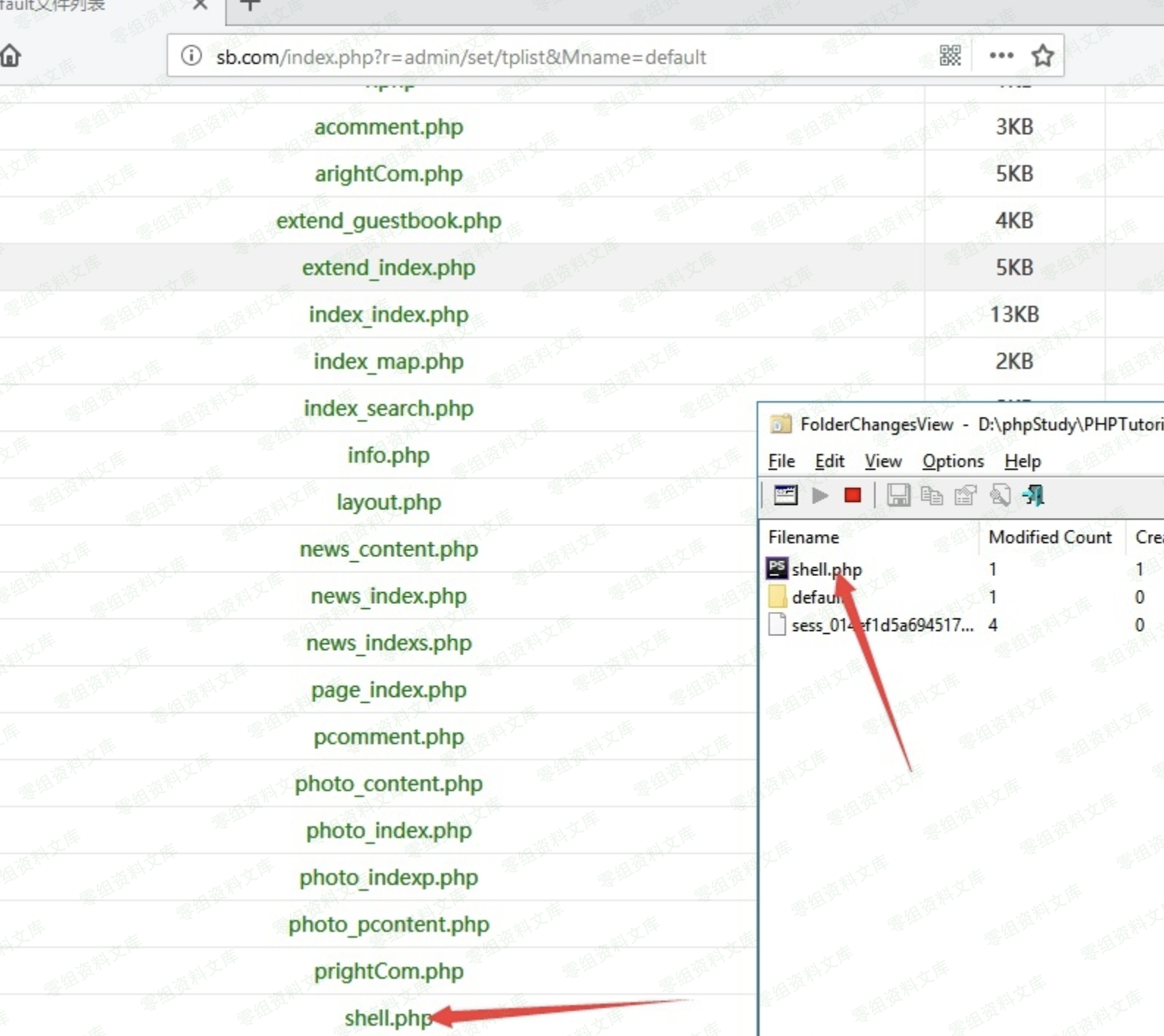The height and width of the screenshot is (1036, 1164).
Task: Open the page actions three-dots menu
Action: (1001, 56)
